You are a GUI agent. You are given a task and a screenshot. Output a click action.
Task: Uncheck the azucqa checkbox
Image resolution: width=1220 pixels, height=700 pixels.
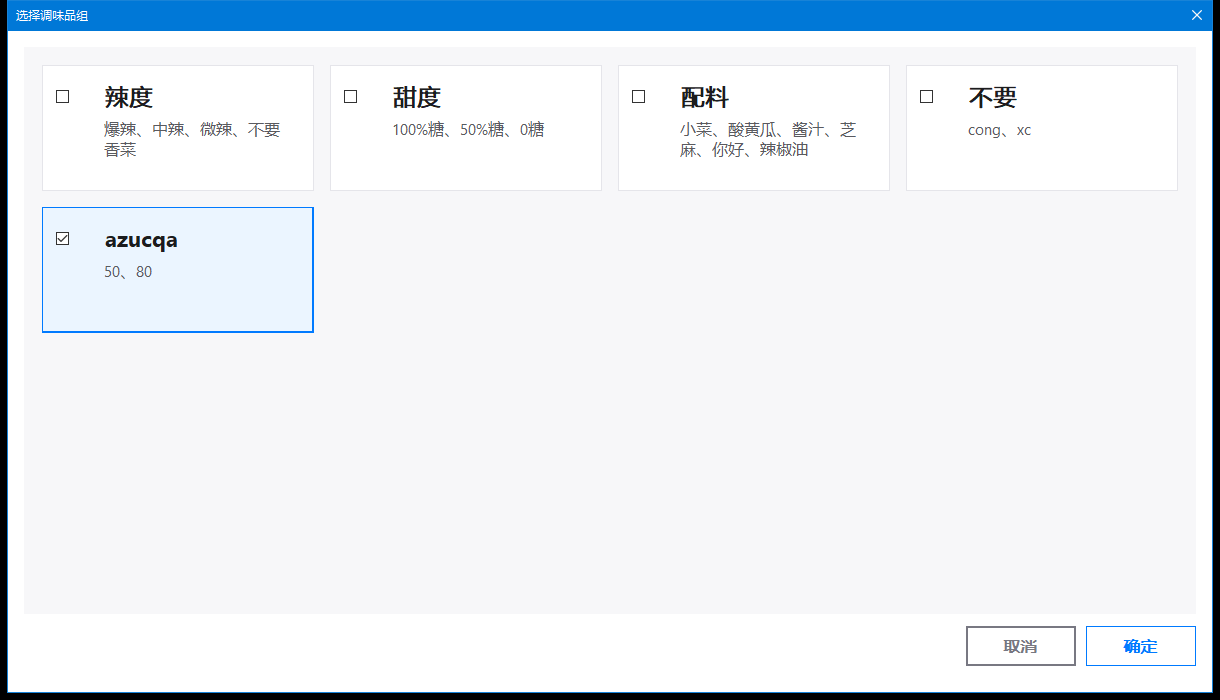coord(62,239)
